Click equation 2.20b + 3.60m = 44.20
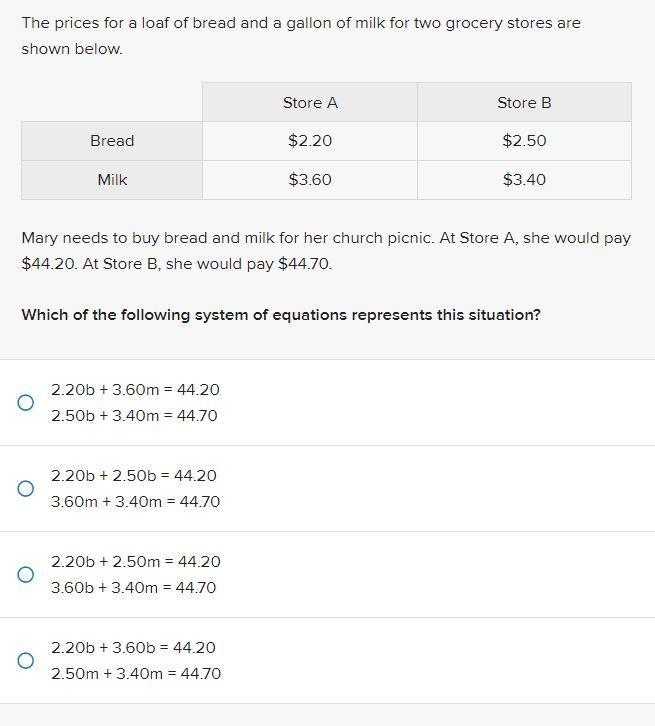 135,390
